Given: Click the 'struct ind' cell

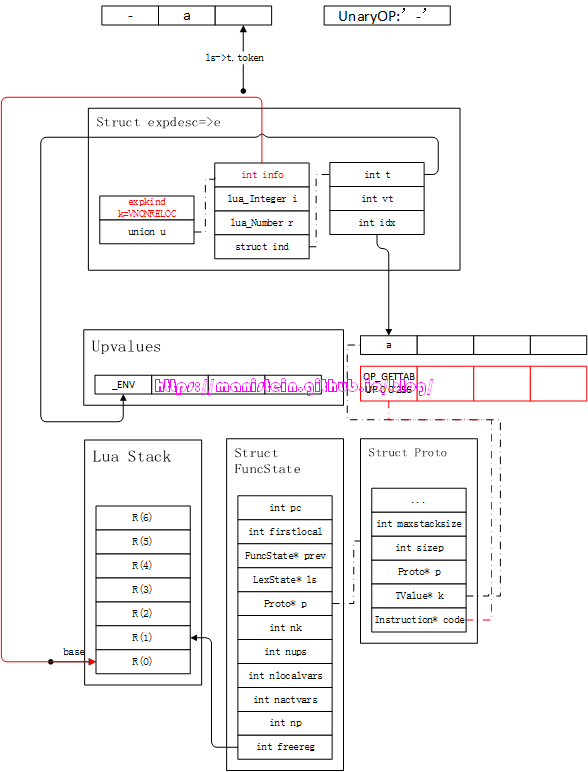Looking at the screenshot, I should tap(262, 247).
